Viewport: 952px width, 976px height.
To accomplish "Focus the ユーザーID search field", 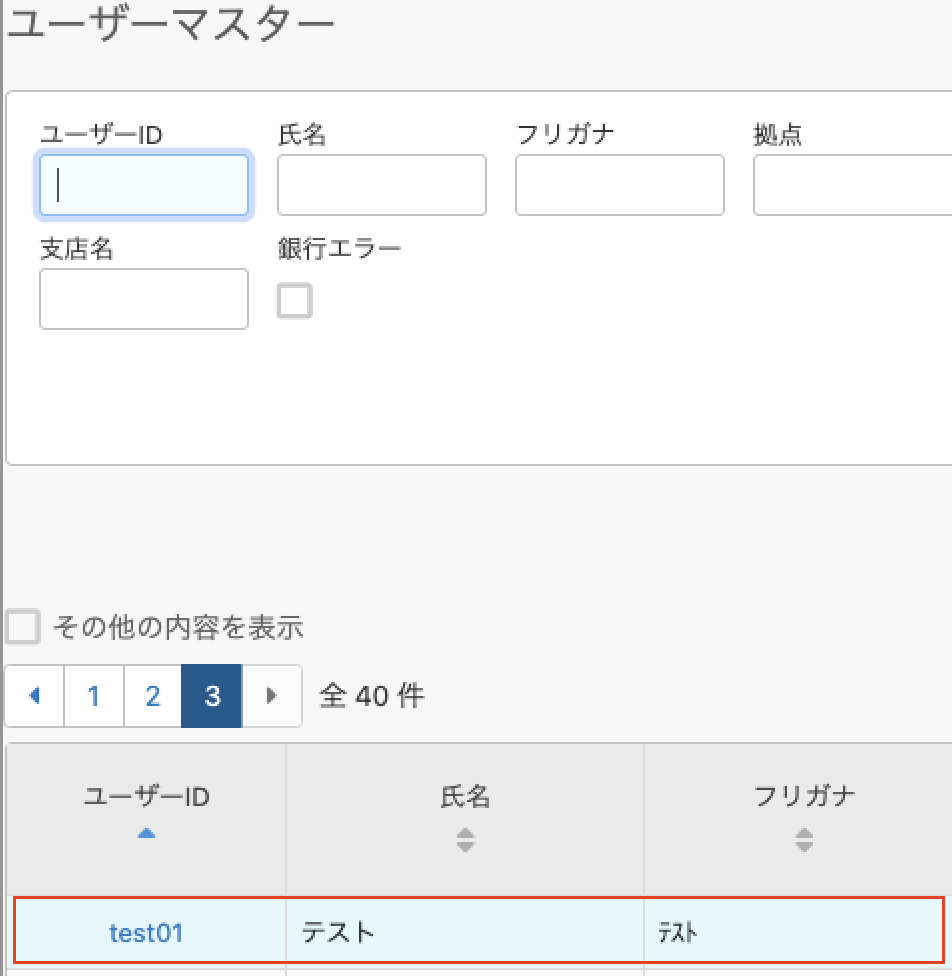I will pyautogui.click(x=144, y=185).
